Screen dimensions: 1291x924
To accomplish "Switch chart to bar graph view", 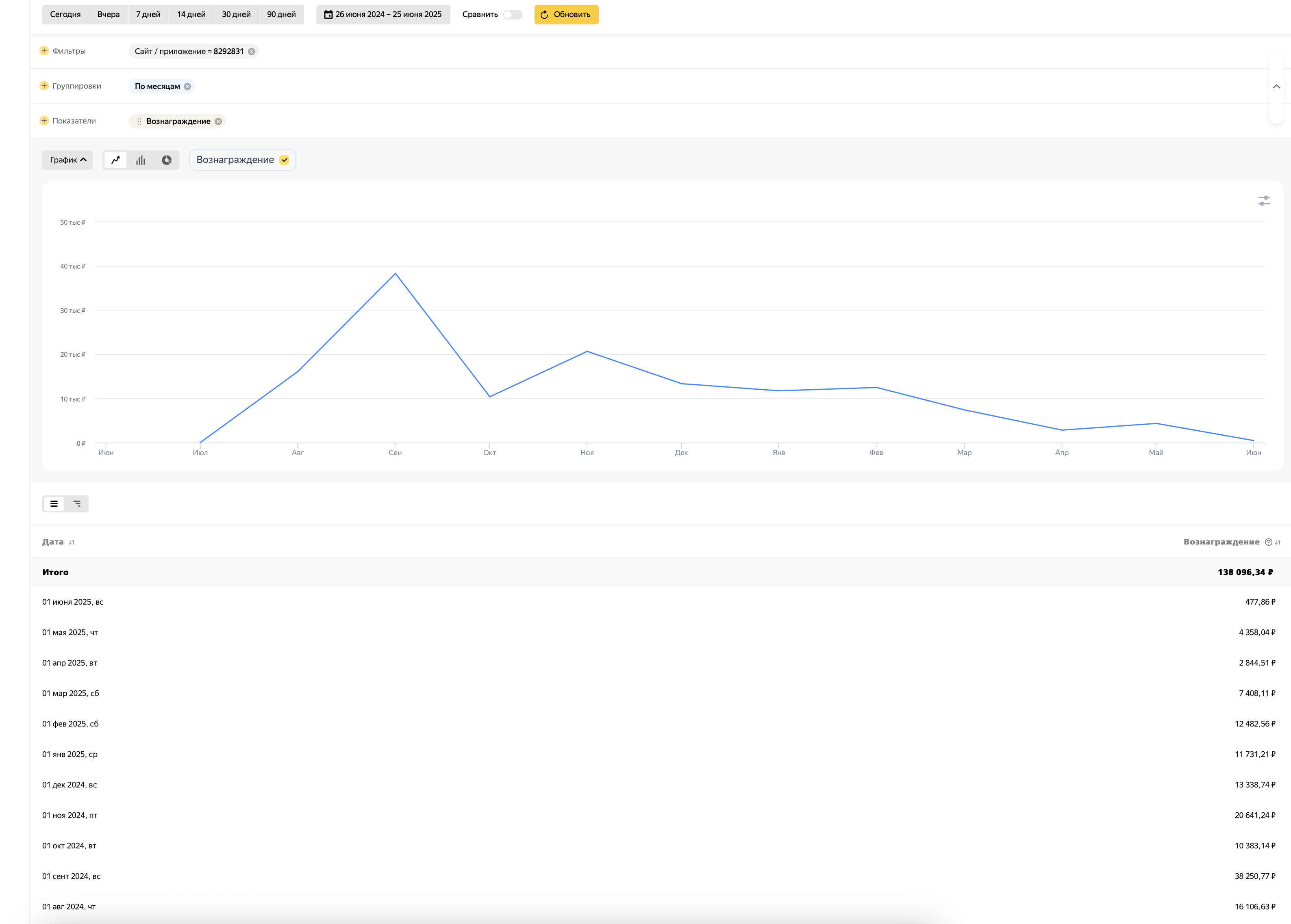I will coord(141,160).
